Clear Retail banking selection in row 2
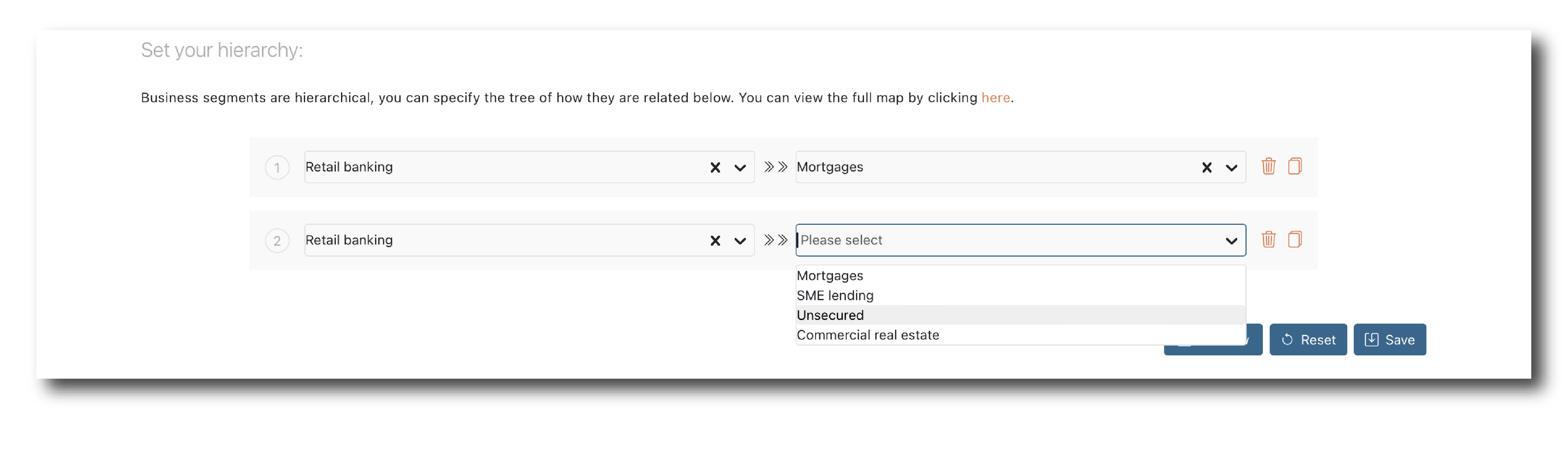This screenshot has width=1568, height=461. click(715, 241)
